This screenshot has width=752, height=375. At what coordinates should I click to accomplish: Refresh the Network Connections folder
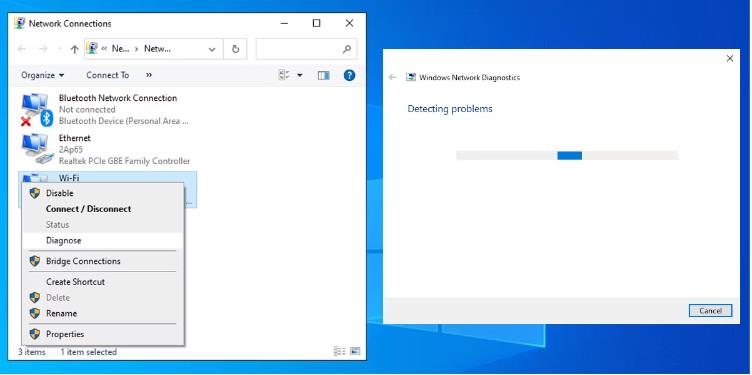(x=235, y=49)
